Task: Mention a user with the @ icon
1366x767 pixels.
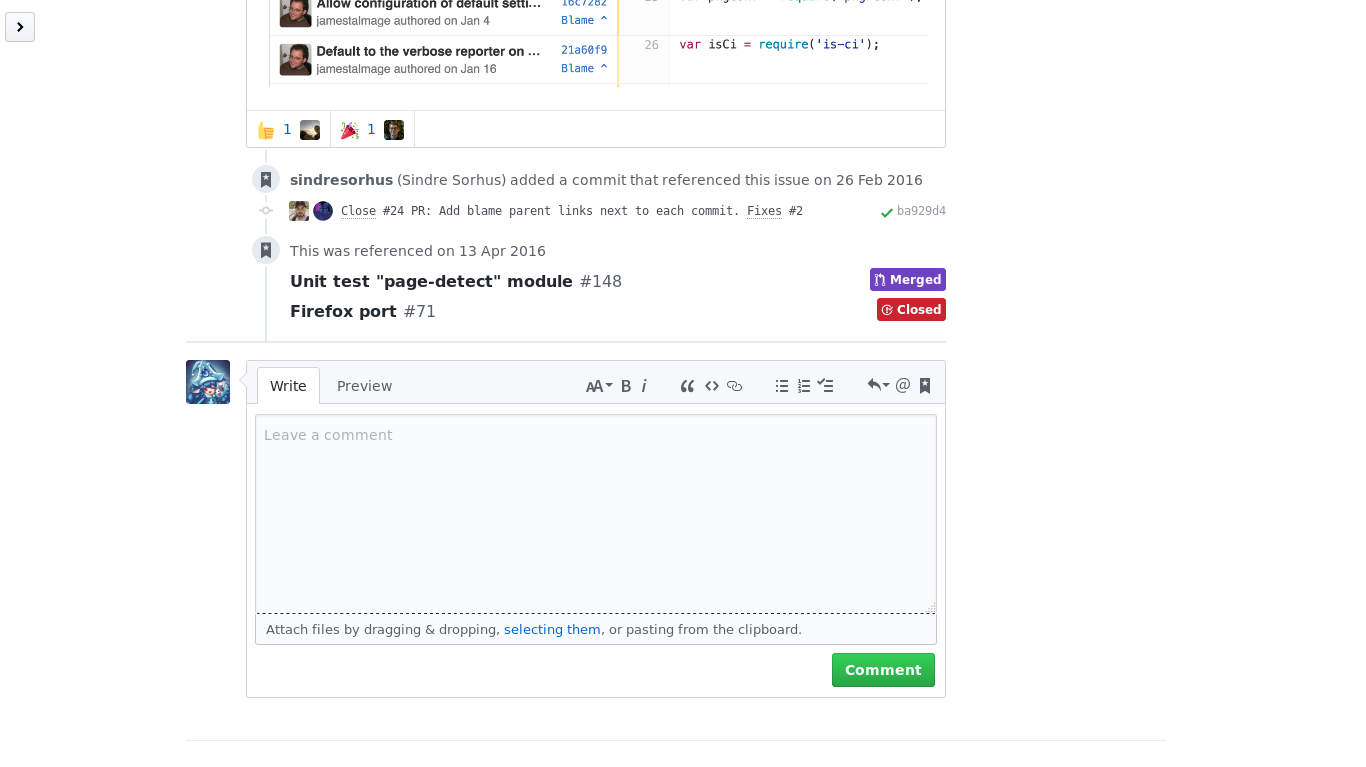Action: (x=902, y=384)
